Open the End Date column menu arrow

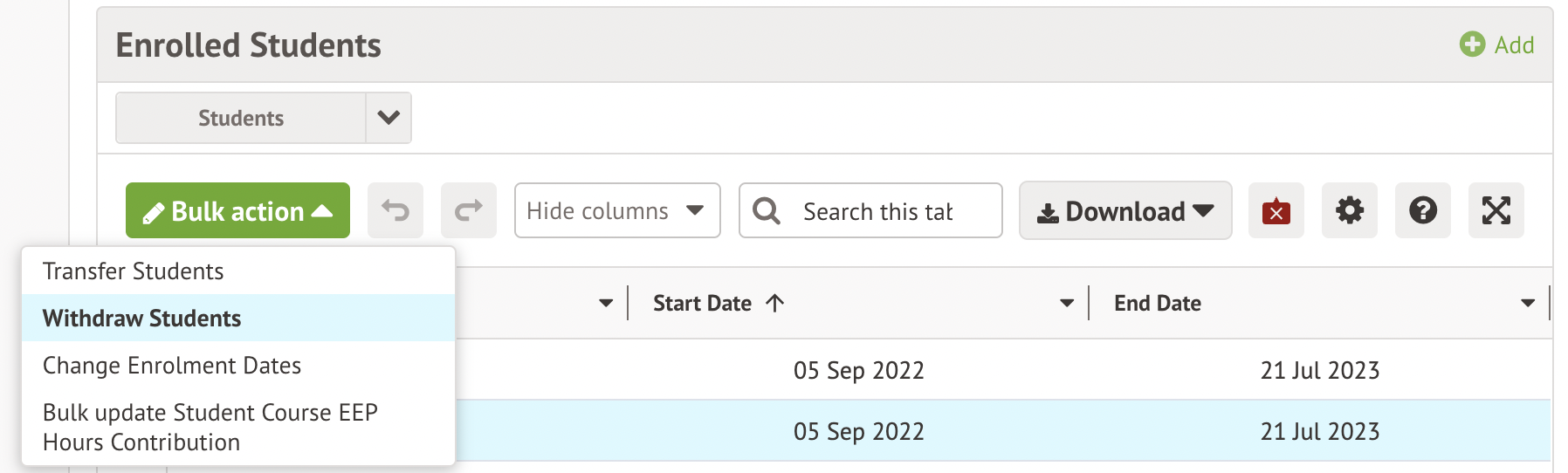pyautogui.click(x=1527, y=304)
